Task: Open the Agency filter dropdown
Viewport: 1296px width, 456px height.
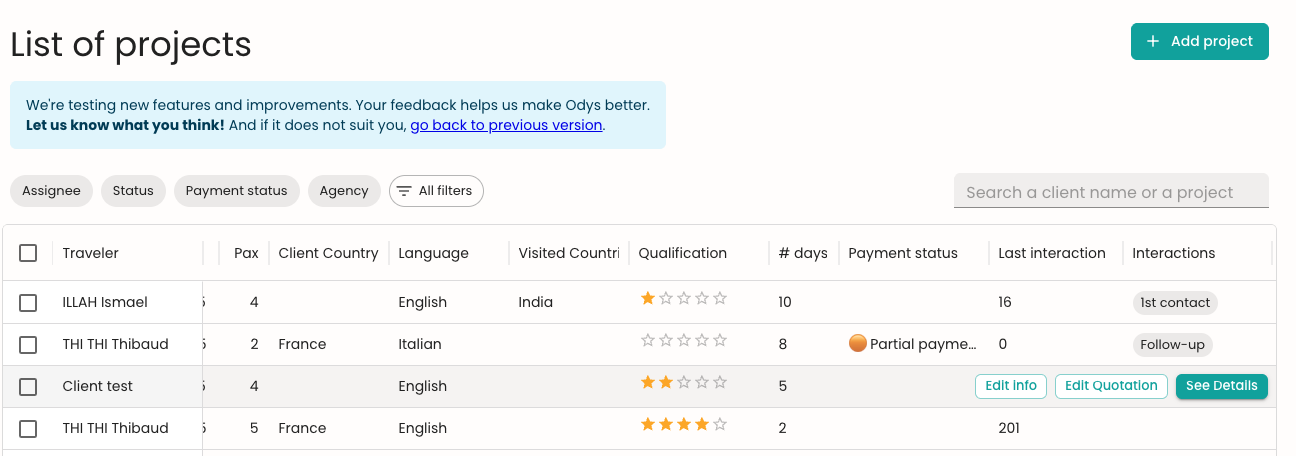Action: tap(344, 191)
